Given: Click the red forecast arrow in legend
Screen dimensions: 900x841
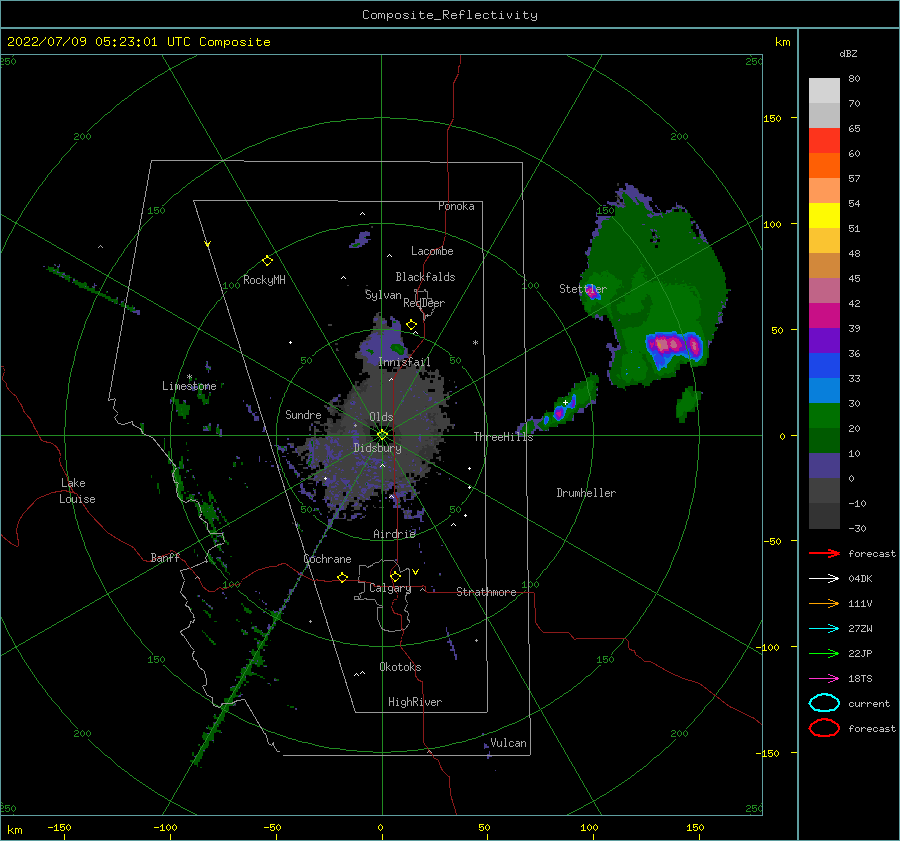Looking at the screenshot, I should click(x=824, y=553).
